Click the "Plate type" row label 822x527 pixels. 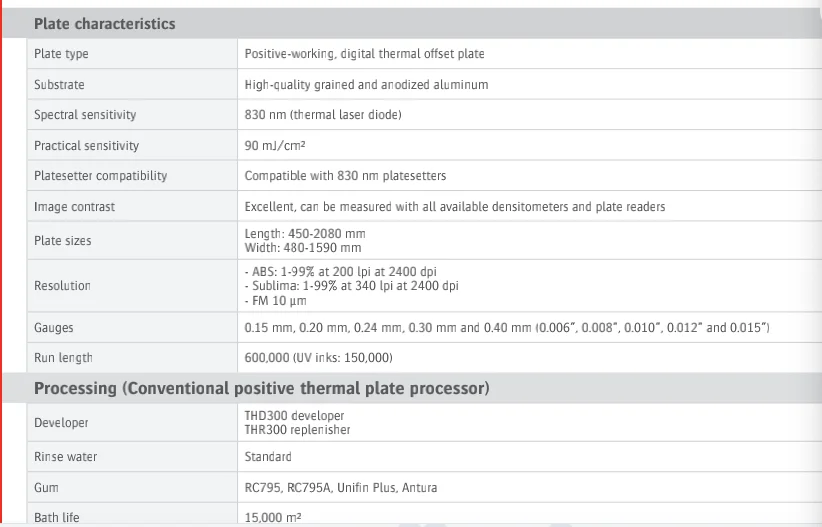(x=61, y=54)
